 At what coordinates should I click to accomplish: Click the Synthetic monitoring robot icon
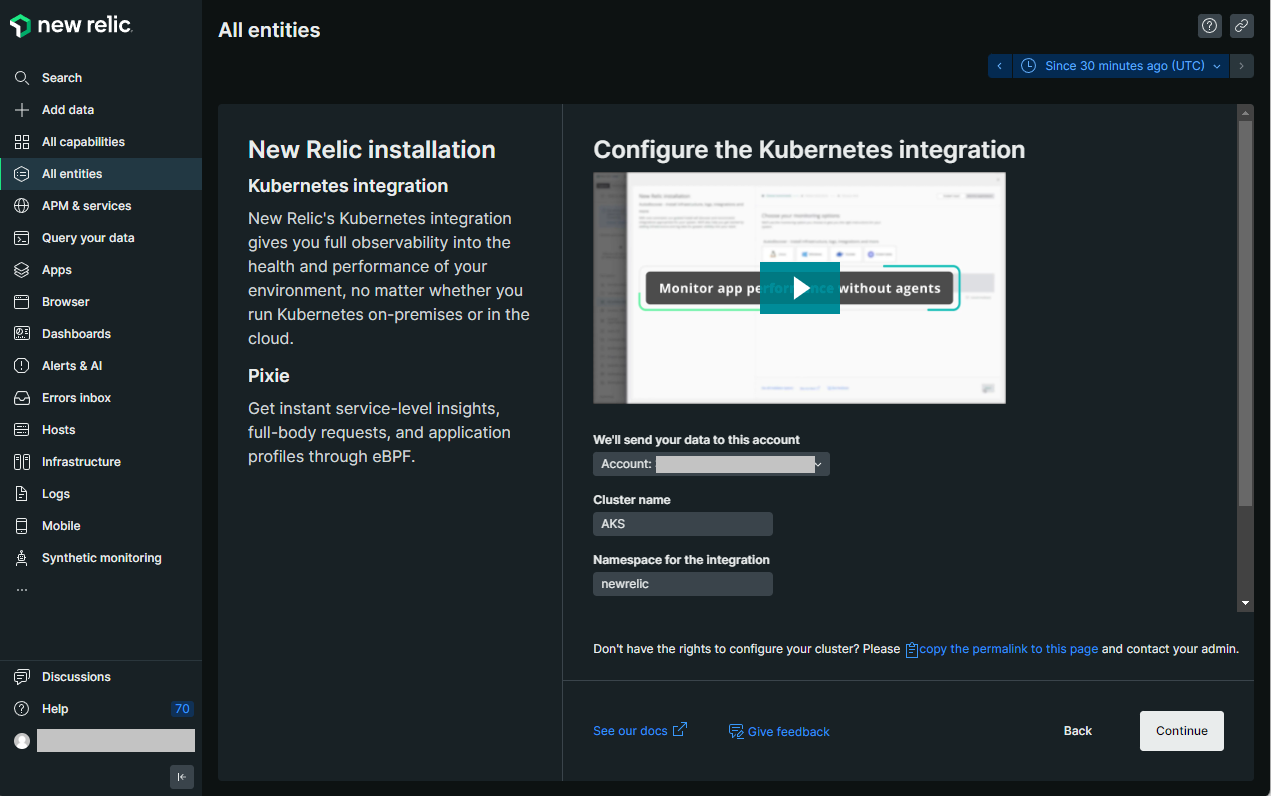pyautogui.click(x=22, y=558)
